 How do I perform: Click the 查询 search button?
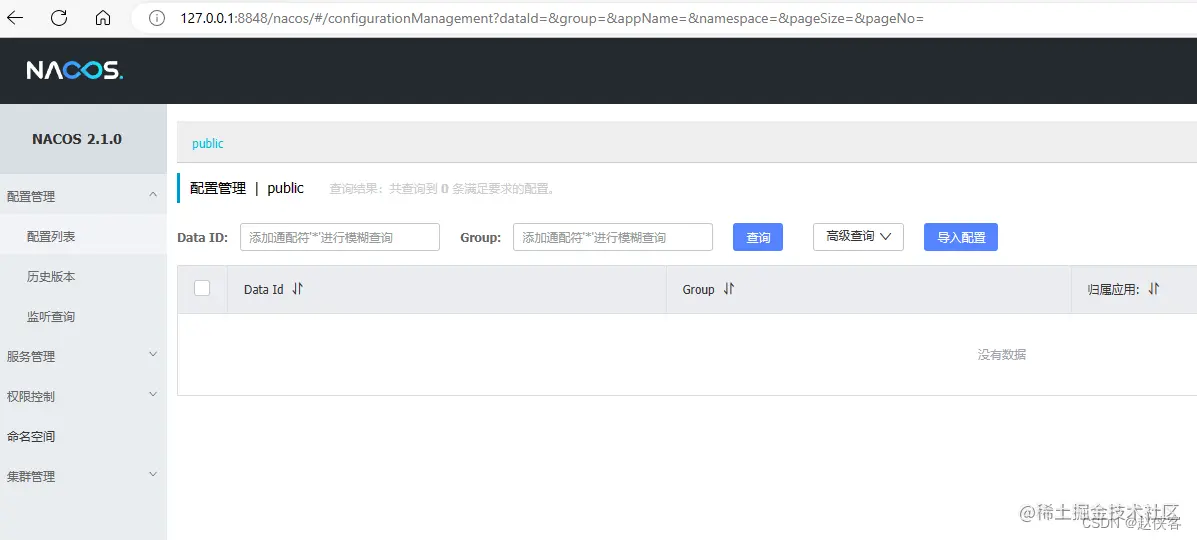(758, 237)
